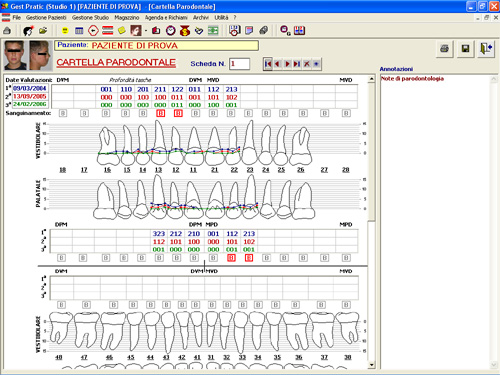500x375 pixels.
Task: Click the frontal patient photo thumbnail
Action: tap(15, 55)
